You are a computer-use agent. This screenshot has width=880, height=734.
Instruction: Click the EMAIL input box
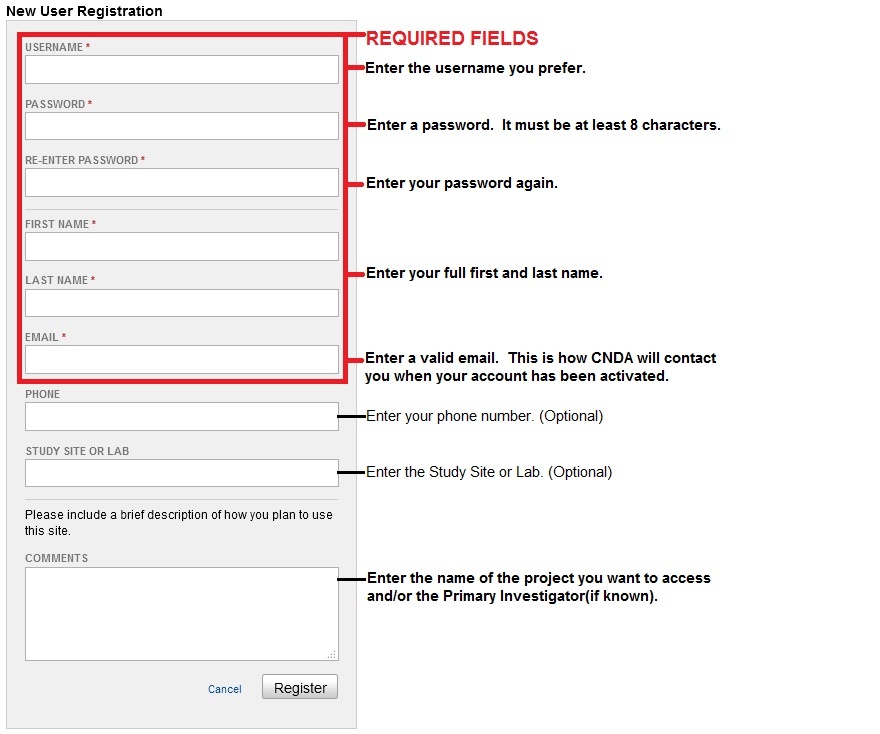181,360
